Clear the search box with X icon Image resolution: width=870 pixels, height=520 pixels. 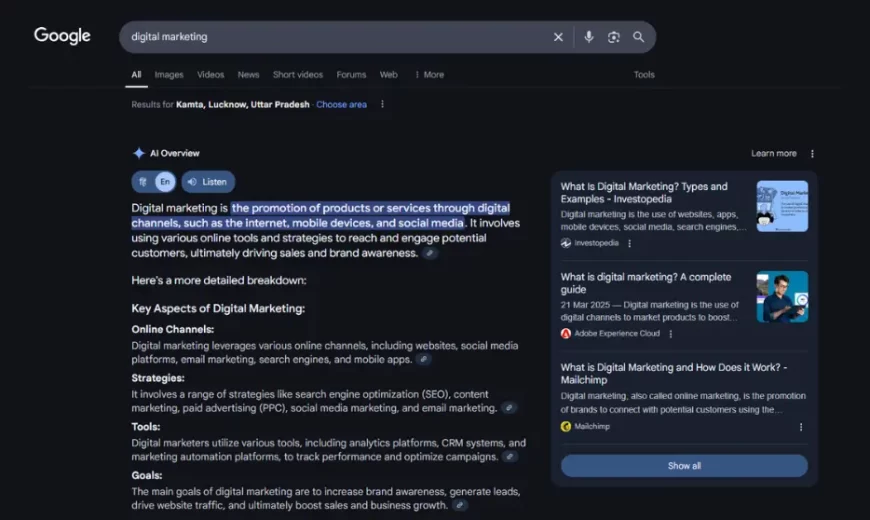tap(558, 37)
